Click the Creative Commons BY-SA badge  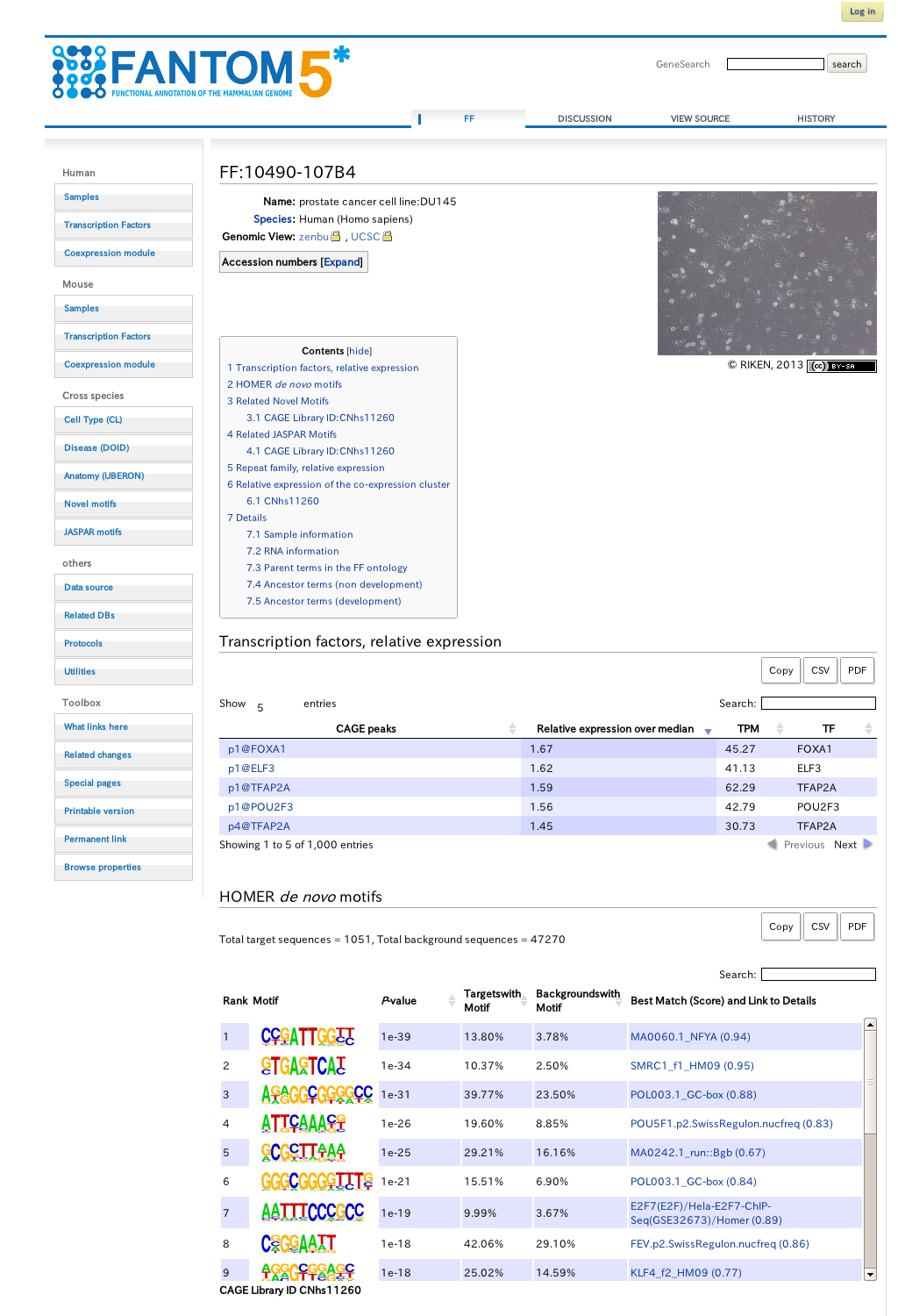click(x=842, y=366)
